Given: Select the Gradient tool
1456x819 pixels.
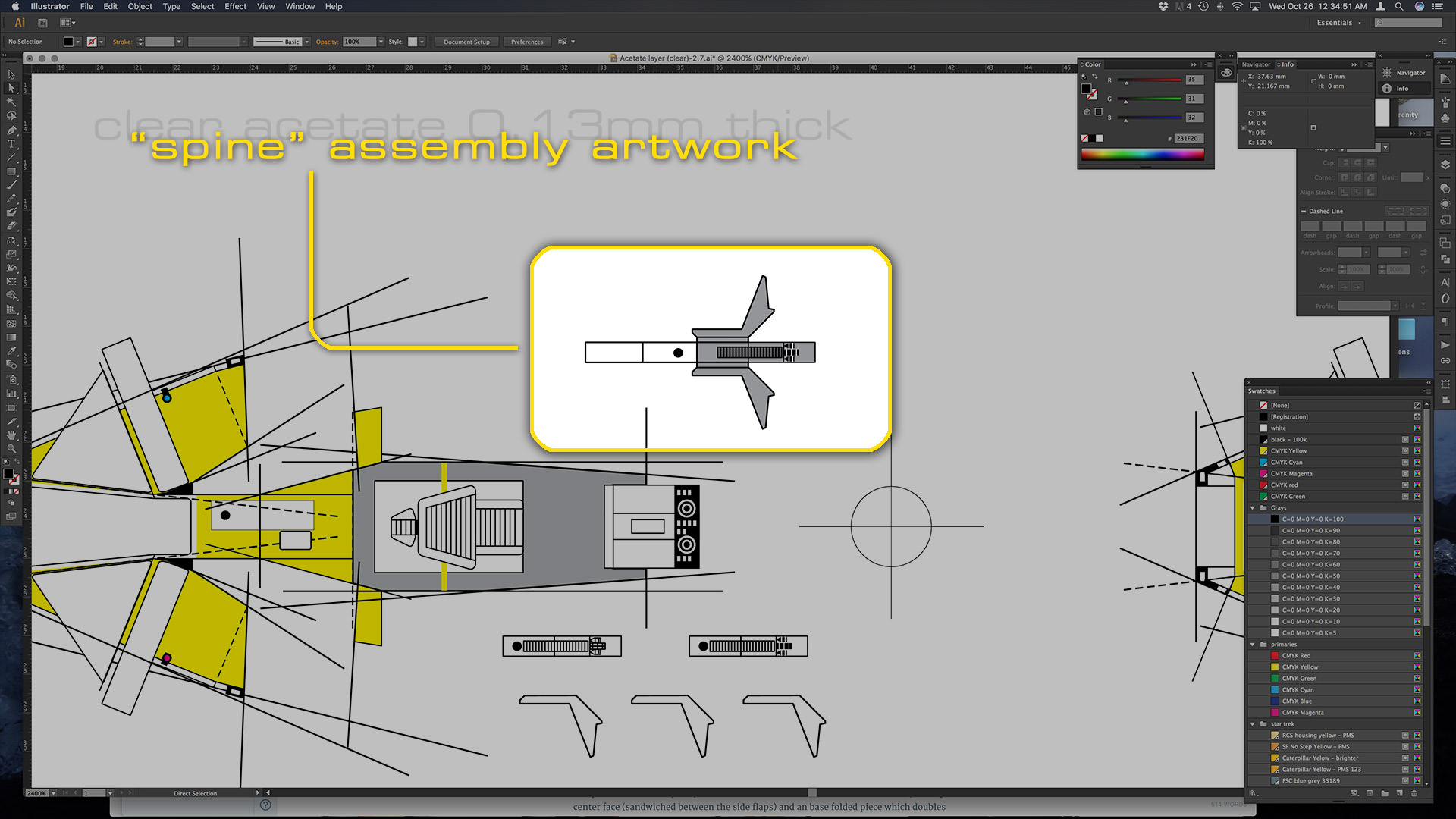Looking at the screenshot, I should (x=11, y=337).
